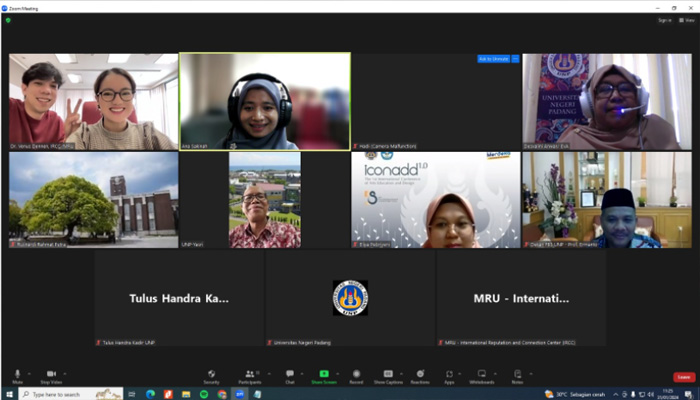Expand audio options arrow beside Mute
Screen dimensions: 700x400
(29, 373)
